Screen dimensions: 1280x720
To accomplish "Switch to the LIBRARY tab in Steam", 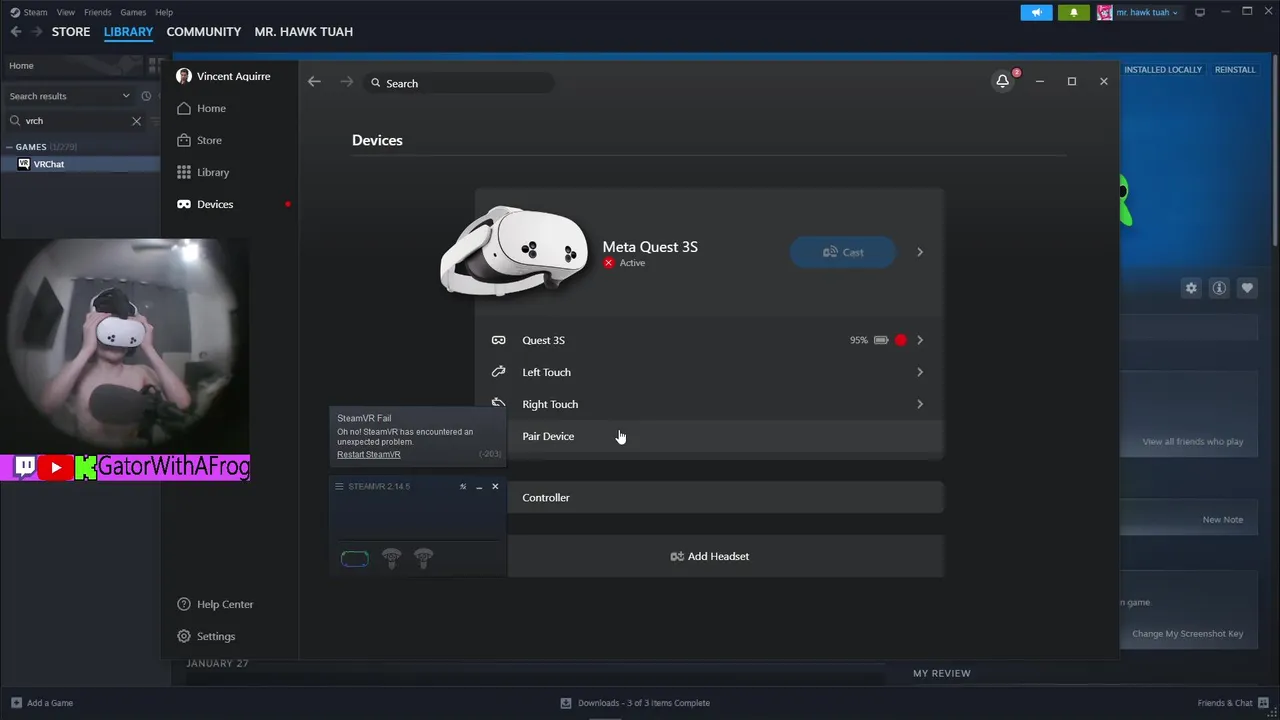I will pyautogui.click(x=128, y=32).
